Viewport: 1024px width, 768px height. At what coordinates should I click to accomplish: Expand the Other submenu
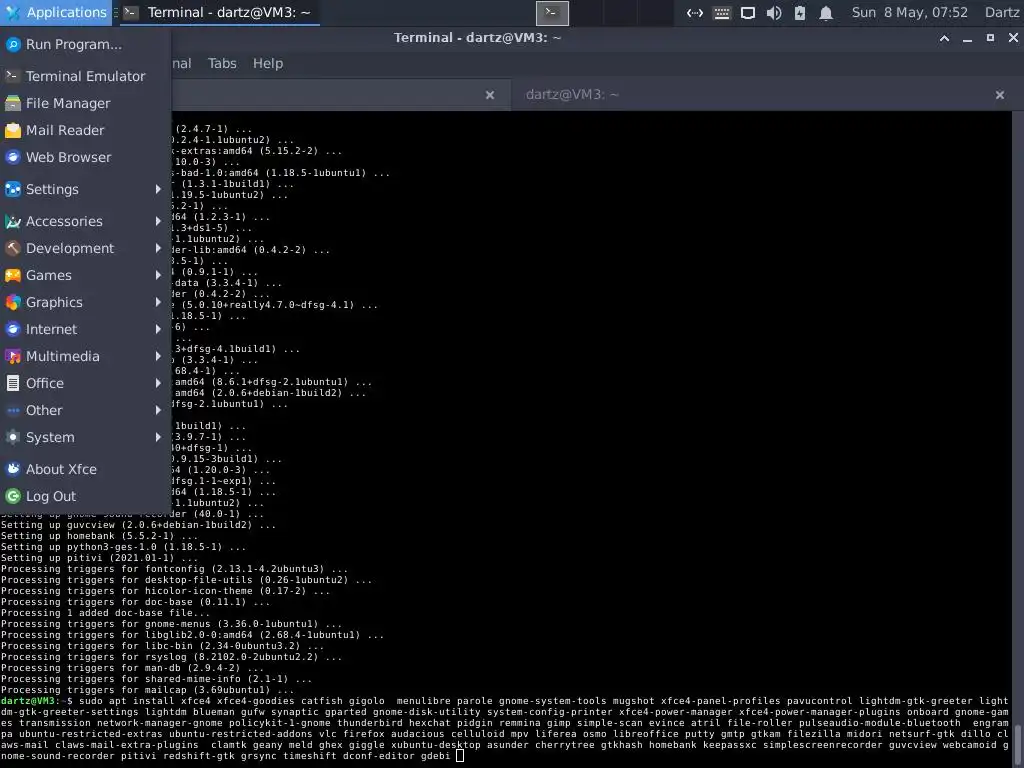86,410
